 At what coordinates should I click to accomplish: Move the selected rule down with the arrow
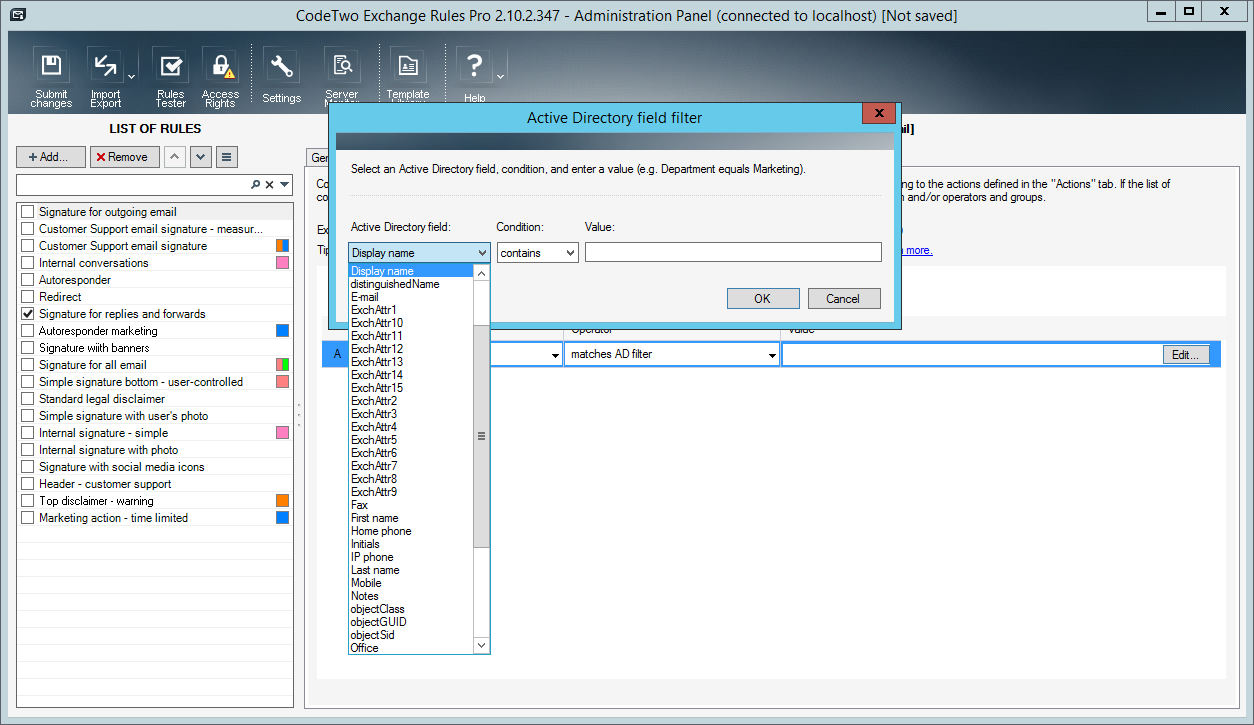point(201,157)
